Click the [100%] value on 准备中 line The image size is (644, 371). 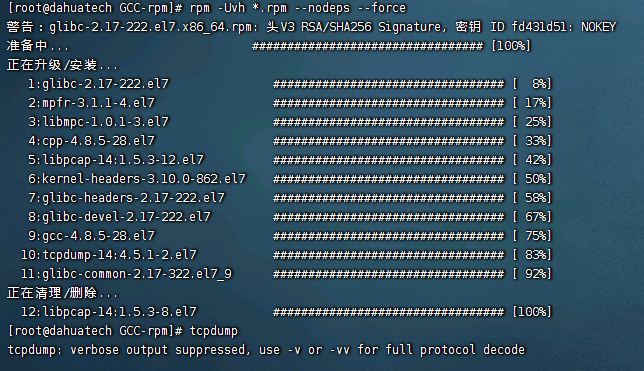511,46
